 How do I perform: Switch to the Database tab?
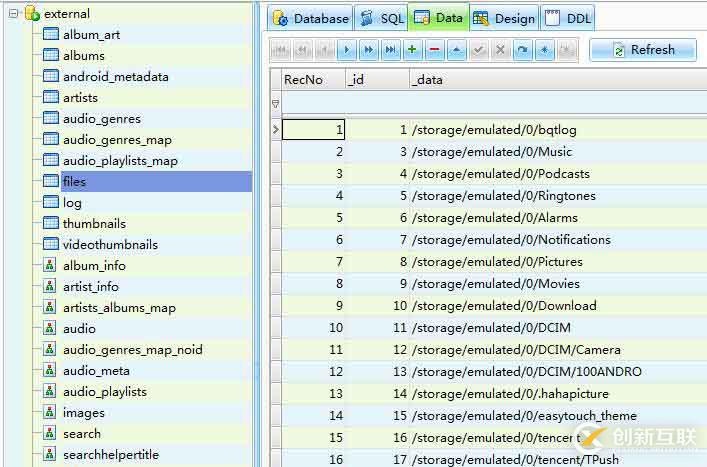click(310, 18)
